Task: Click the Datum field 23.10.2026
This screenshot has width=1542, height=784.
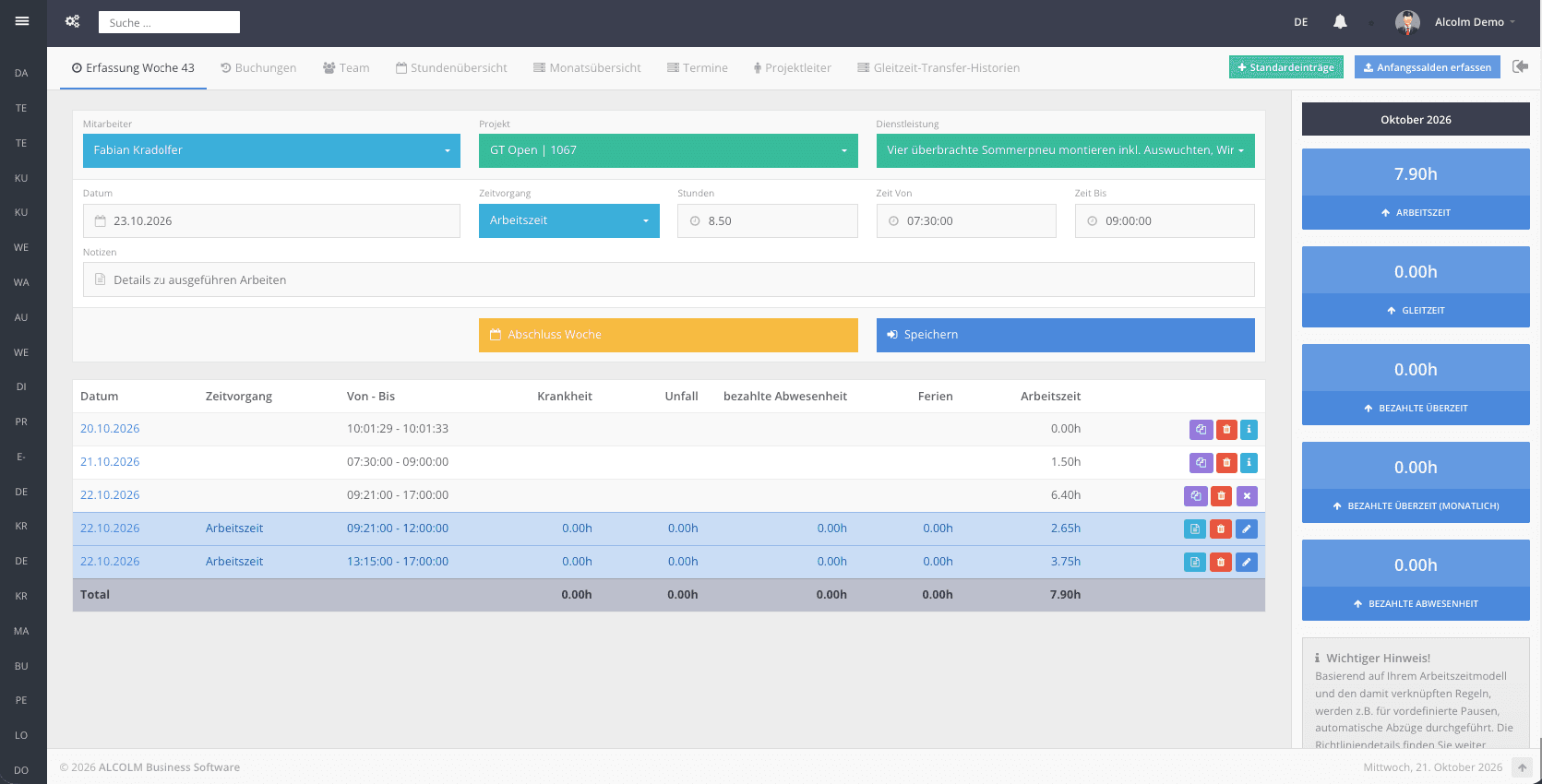Action: point(271,221)
